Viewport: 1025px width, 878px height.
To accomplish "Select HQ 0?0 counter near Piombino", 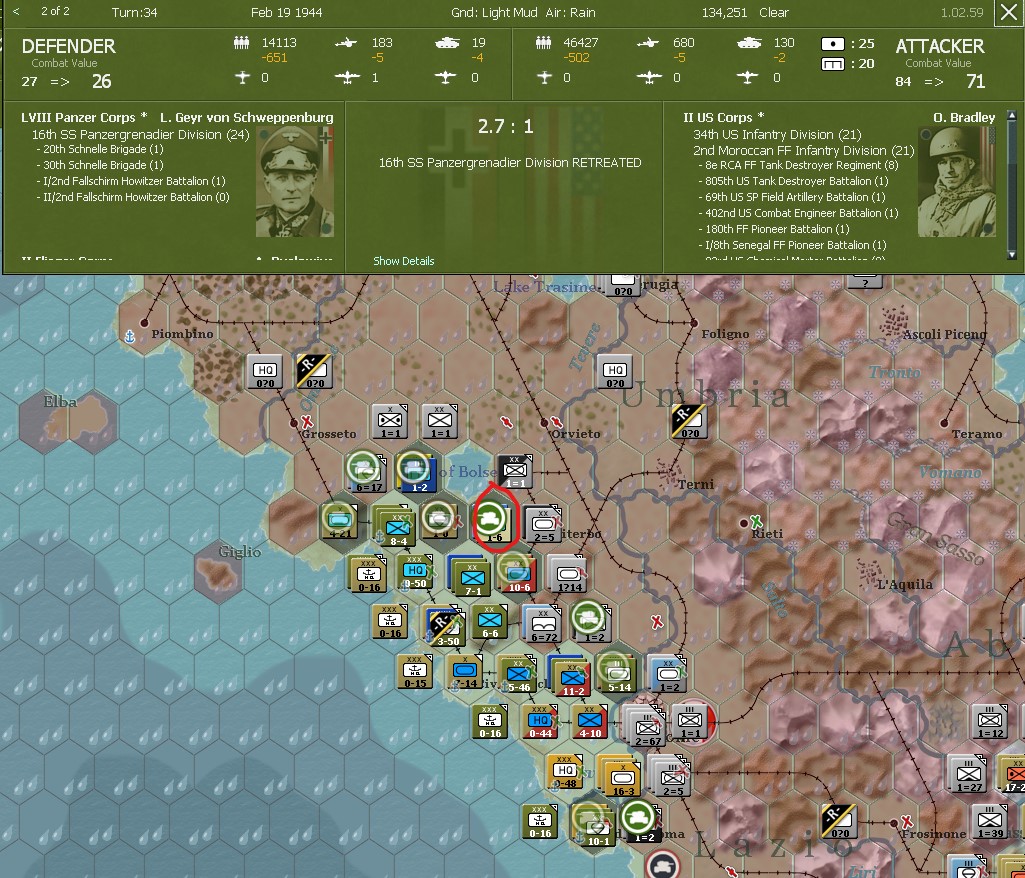I will pyautogui.click(x=265, y=371).
